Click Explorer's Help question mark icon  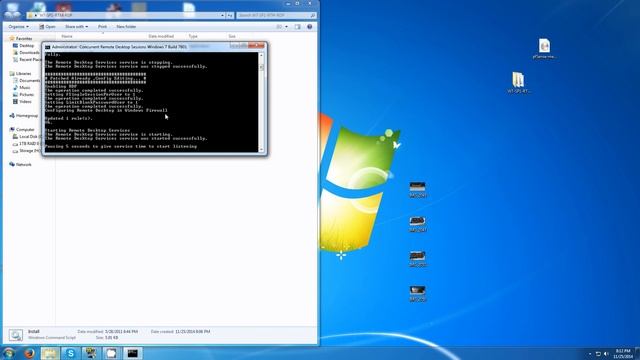tap(309, 27)
